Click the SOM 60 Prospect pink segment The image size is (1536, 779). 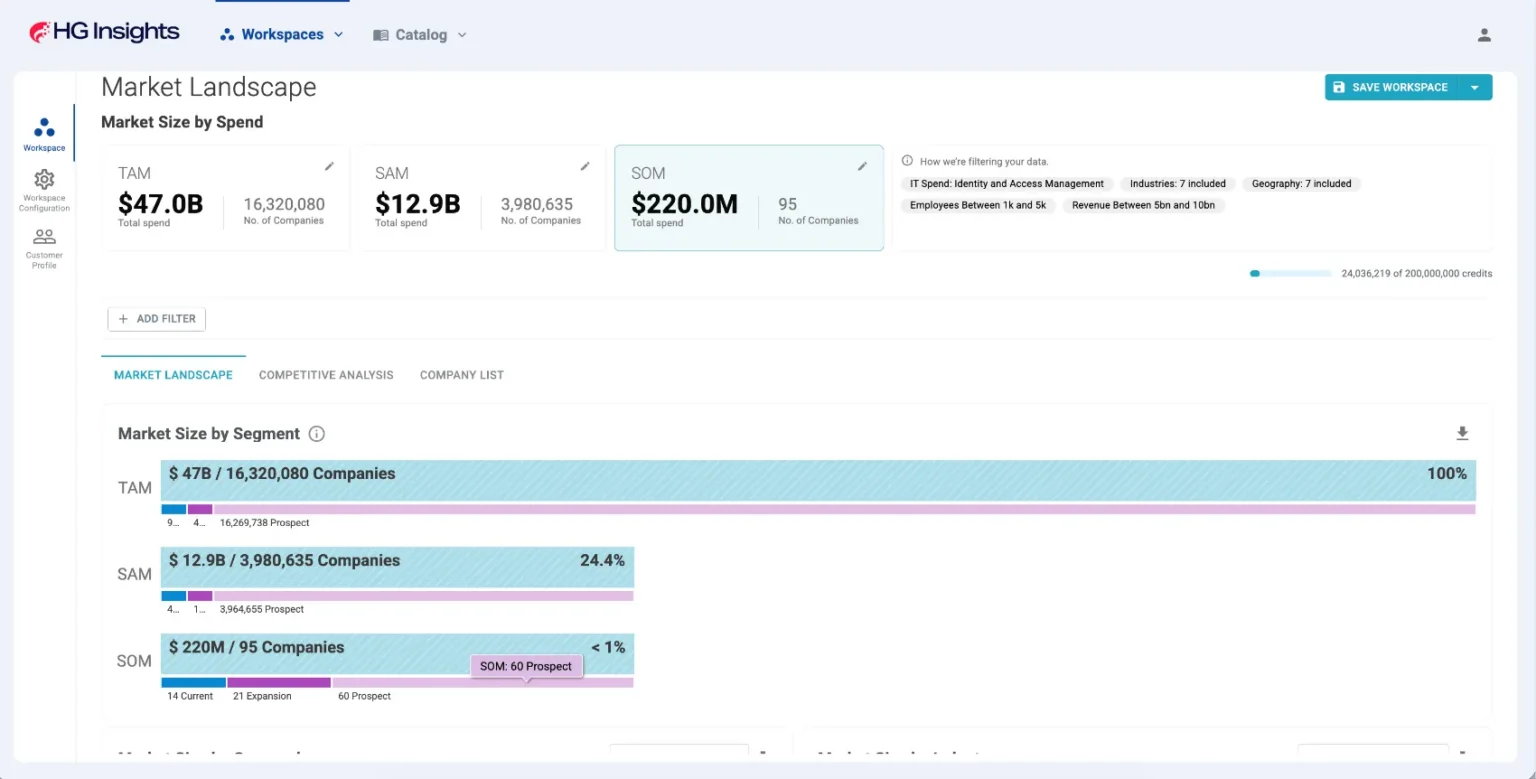(483, 683)
